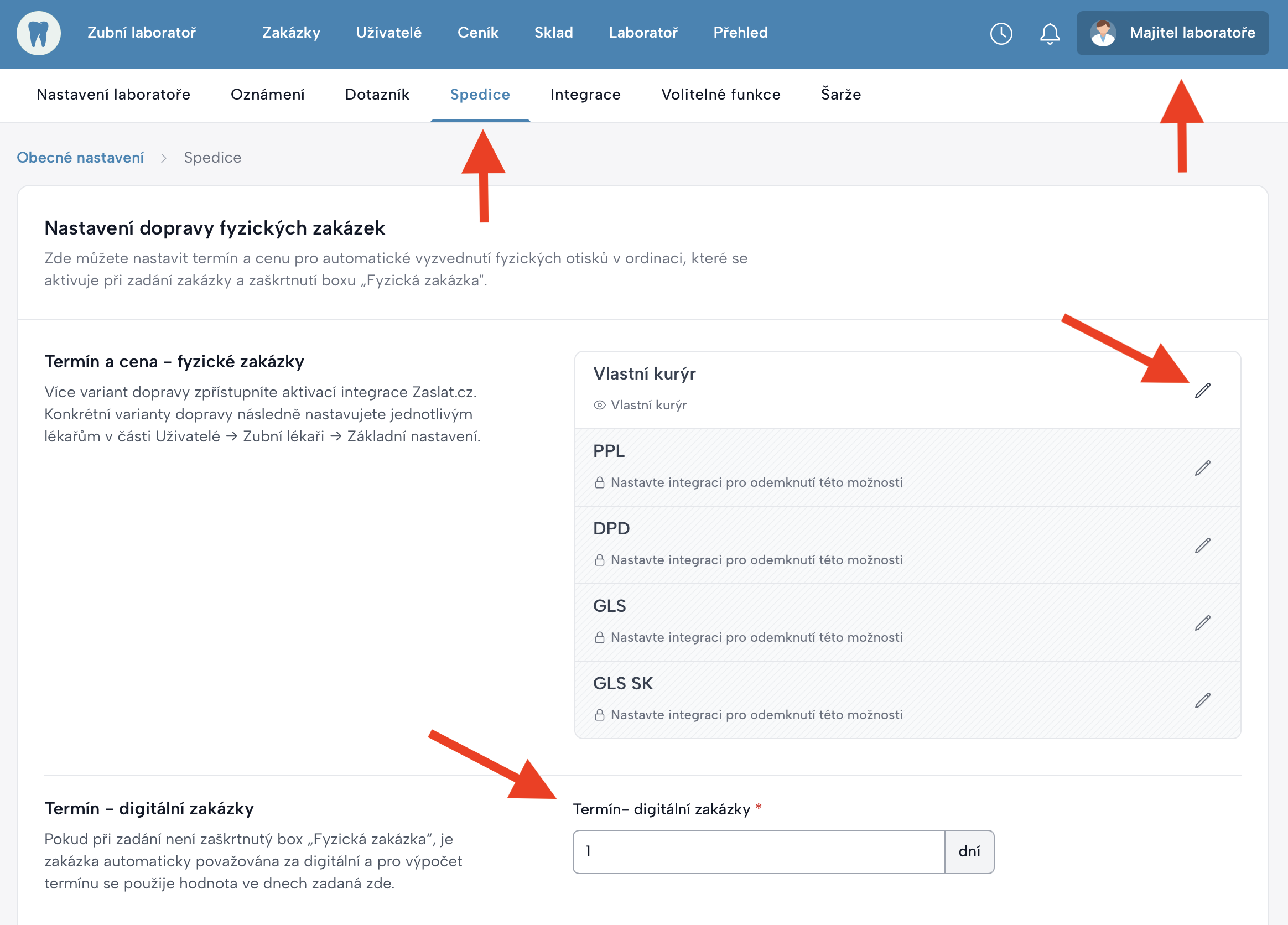The width and height of the screenshot is (1288, 925).
Task: Switch to the Integrace tab
Action: [x=585, y=94]
